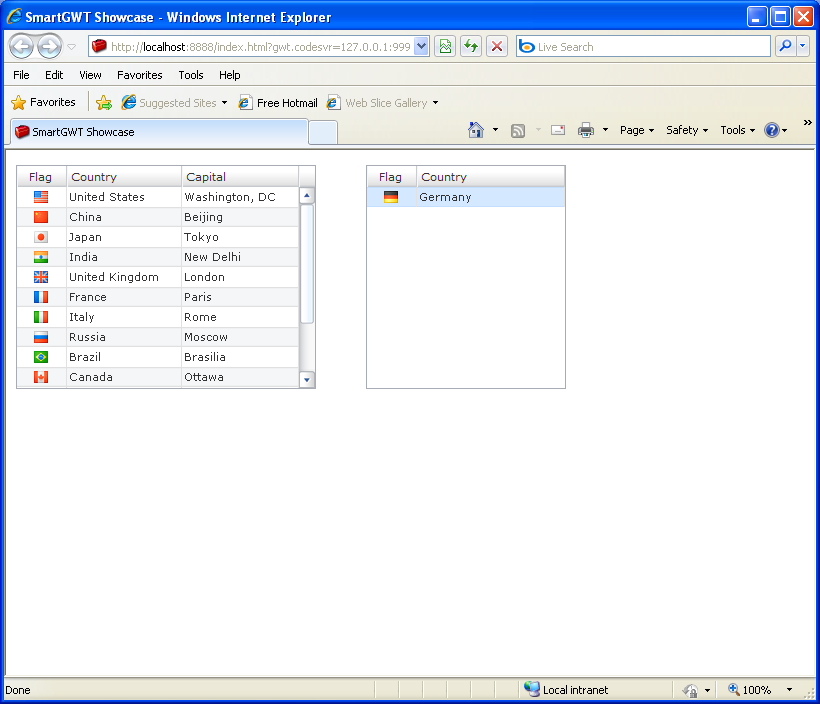The height and width of the screenshot is (704, 820).
Task: Click the Add to Favorites Bar icon
Action: click(x=104, y=103)
